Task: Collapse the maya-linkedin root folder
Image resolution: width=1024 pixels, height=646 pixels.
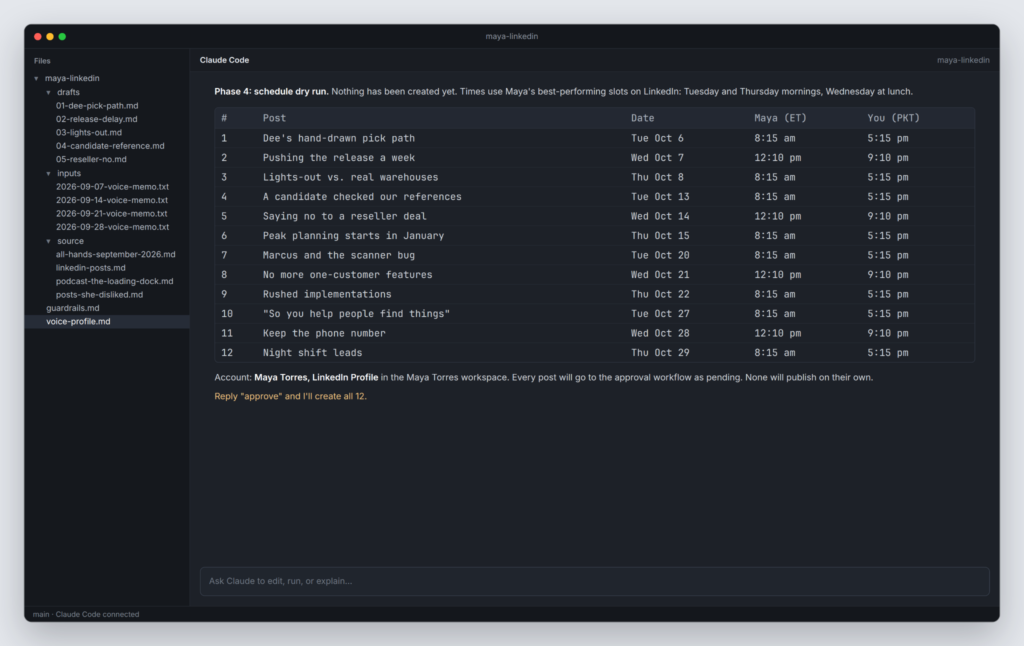Action: click(37, 78)
